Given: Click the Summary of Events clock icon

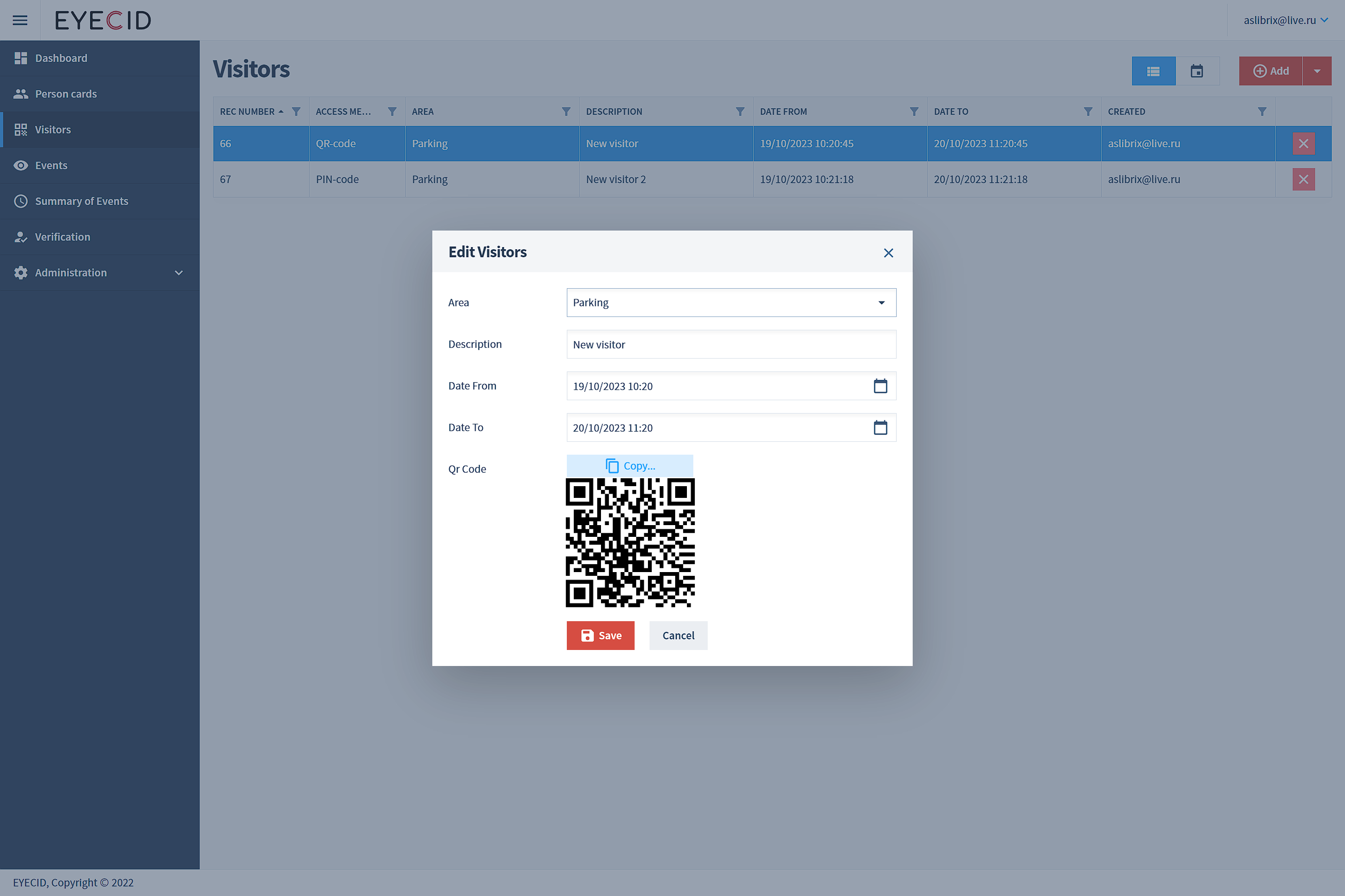Looking at the screenshot, I should coord(21,201).
